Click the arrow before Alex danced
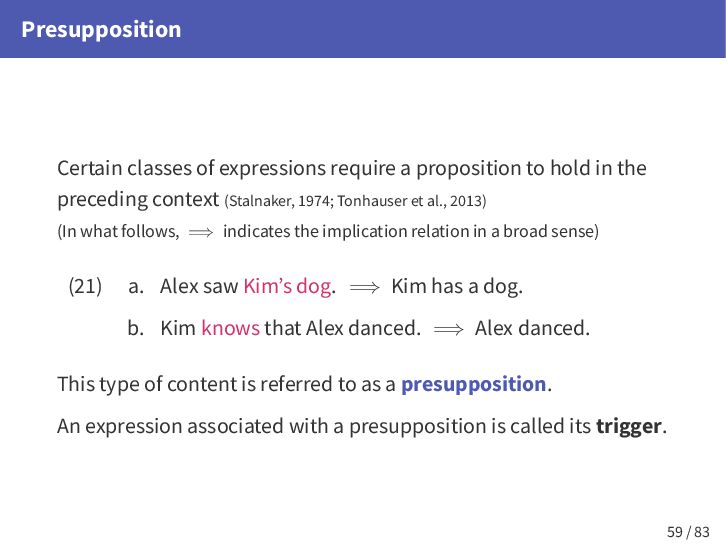726x544 pixels. tap(448, 328)
